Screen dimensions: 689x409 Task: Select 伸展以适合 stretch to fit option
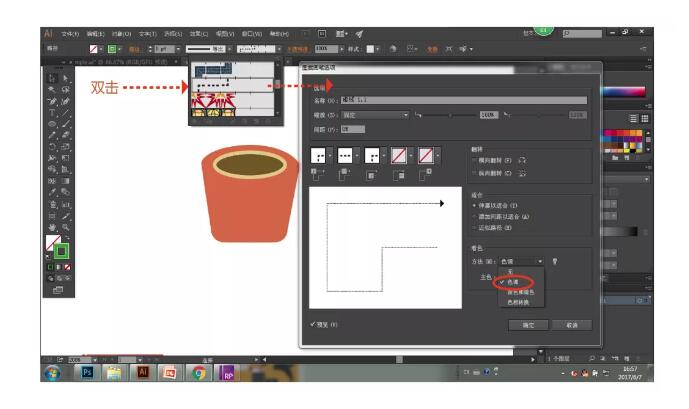click(474, 205)
